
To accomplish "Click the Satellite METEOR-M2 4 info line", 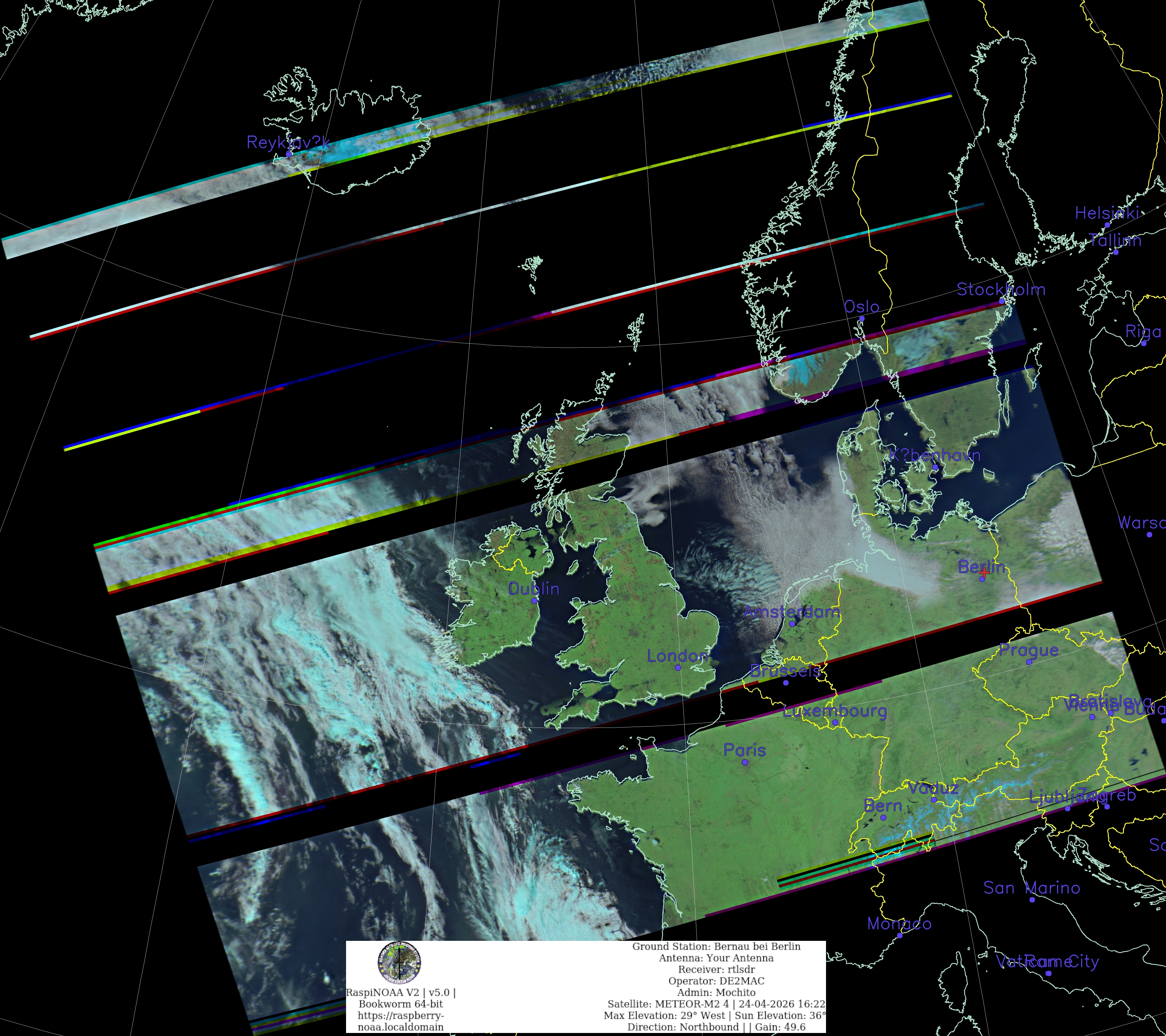I will pyautogui.click(x=716, y=1004).
